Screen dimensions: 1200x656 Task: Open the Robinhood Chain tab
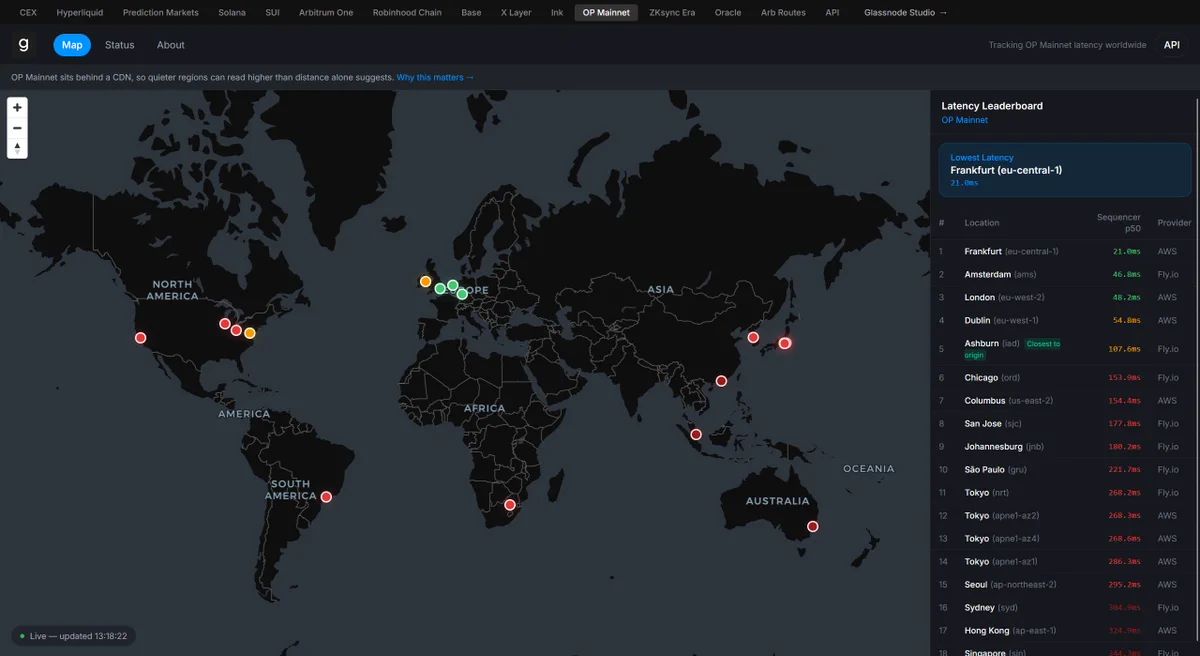(x=407, y=13)
